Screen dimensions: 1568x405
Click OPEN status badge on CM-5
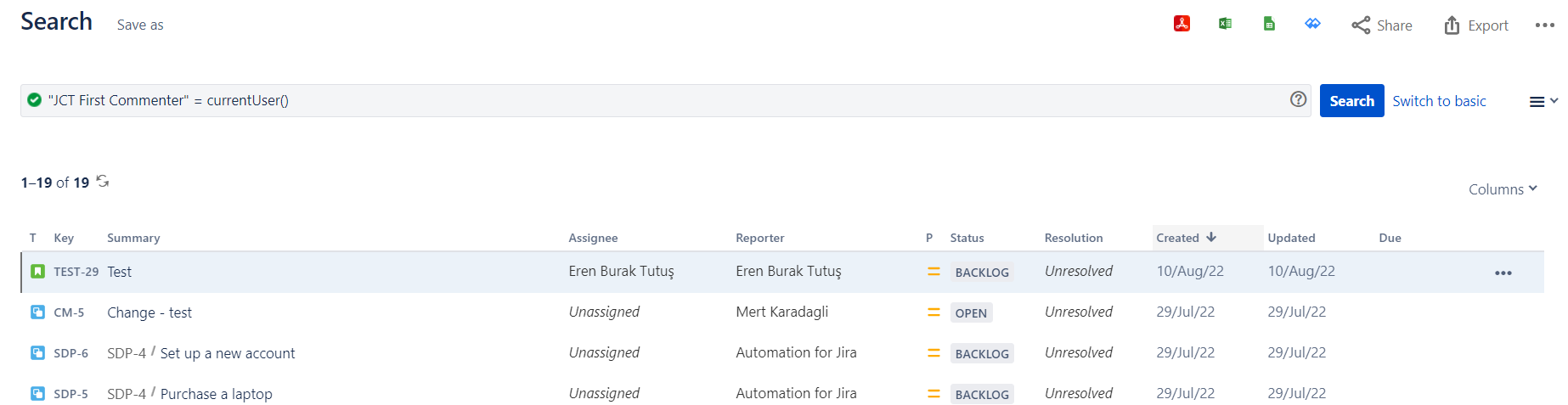[971, 313]
